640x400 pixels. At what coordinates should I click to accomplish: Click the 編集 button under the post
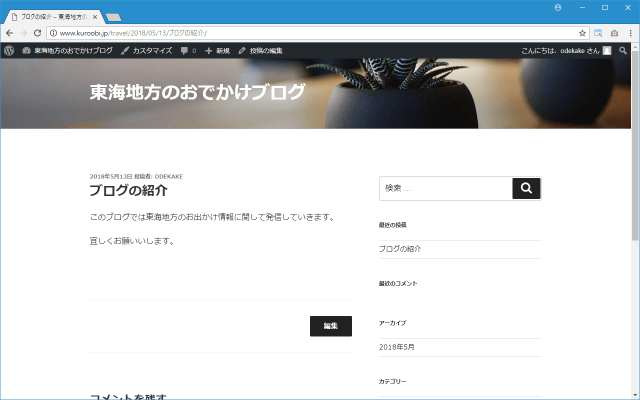pyautogui.click(x=331, y=326)
